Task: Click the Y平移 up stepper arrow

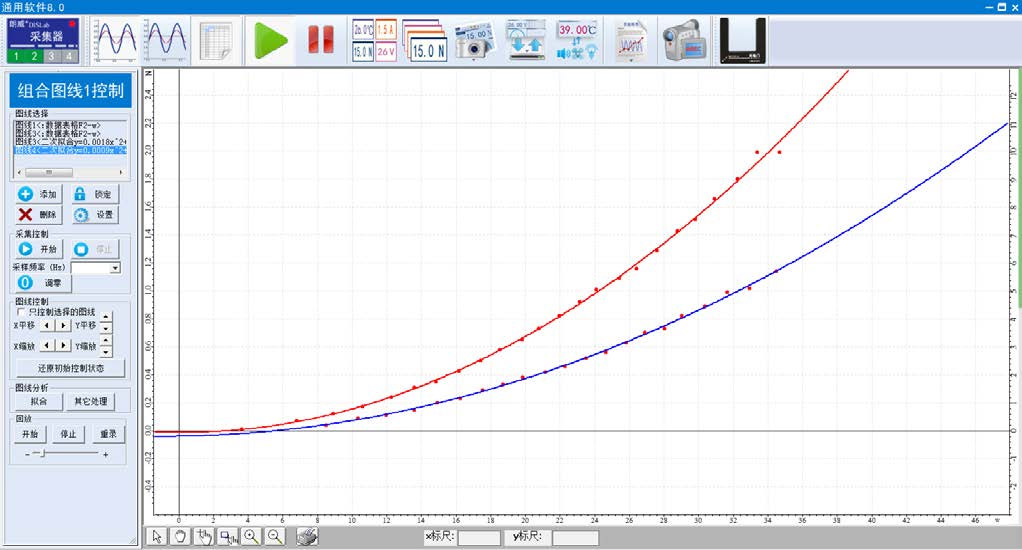Action: coord(107,321)
